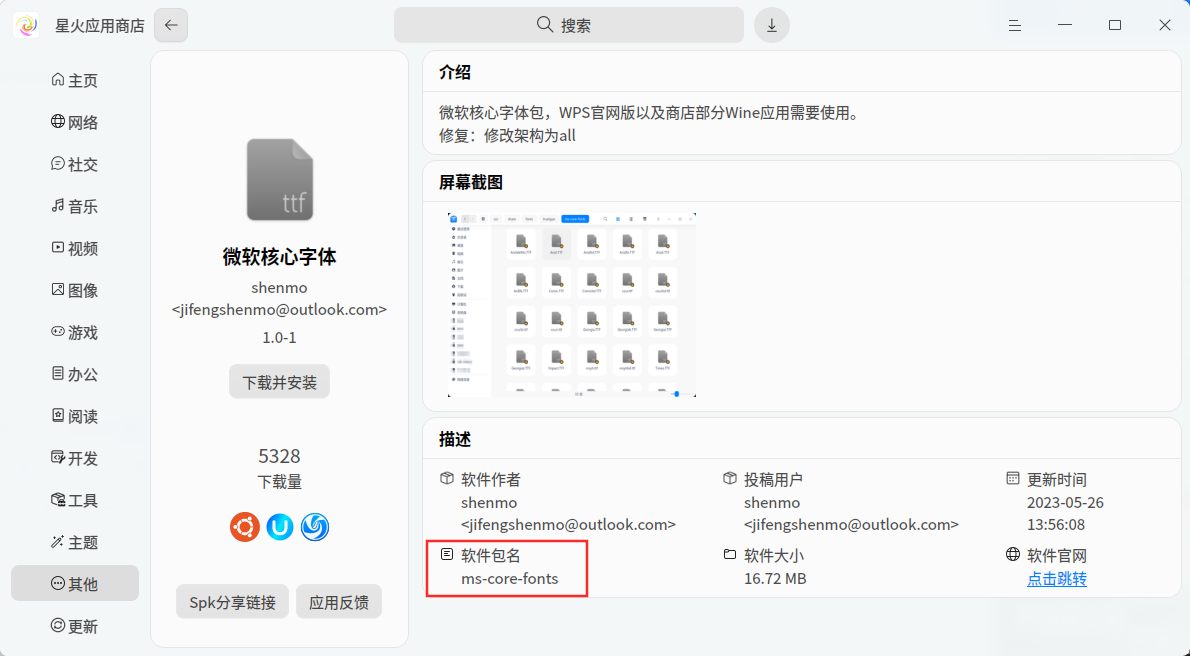Click the 16.72 MB size value

[775, 579]
